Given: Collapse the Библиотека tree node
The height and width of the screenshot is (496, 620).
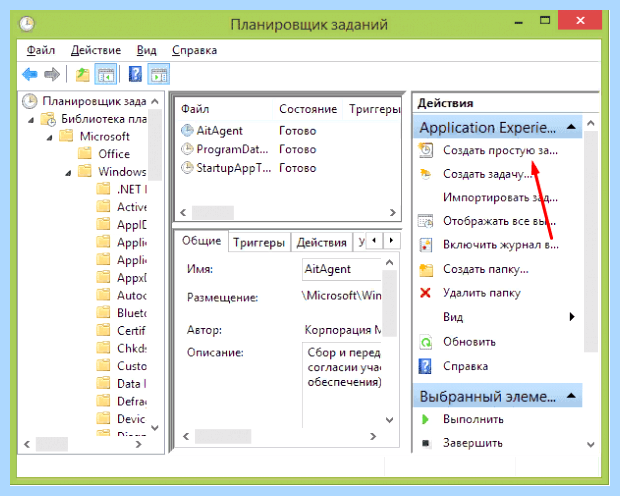Looking at the screenshot, I should (31, 119).
